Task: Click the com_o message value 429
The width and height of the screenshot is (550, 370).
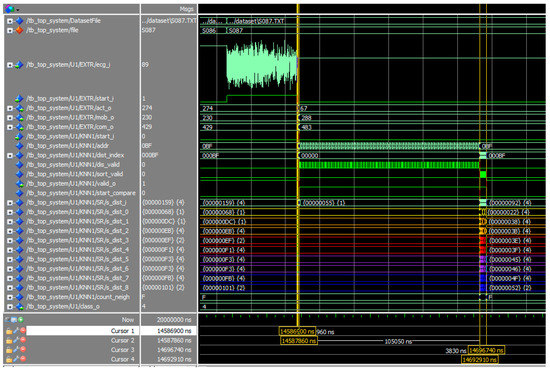Action: (147, 127)
